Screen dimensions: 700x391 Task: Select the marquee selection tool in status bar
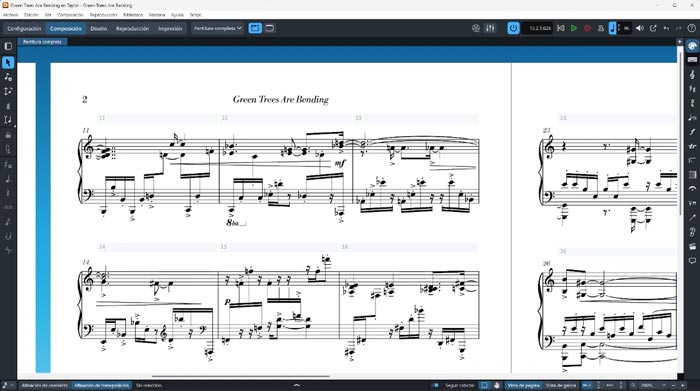coord(484,385)
